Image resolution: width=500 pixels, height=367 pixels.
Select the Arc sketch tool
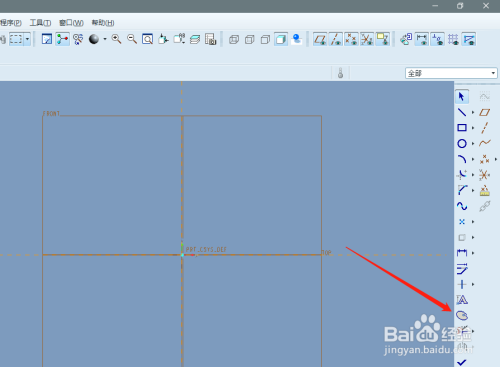(x=462, y=159)
